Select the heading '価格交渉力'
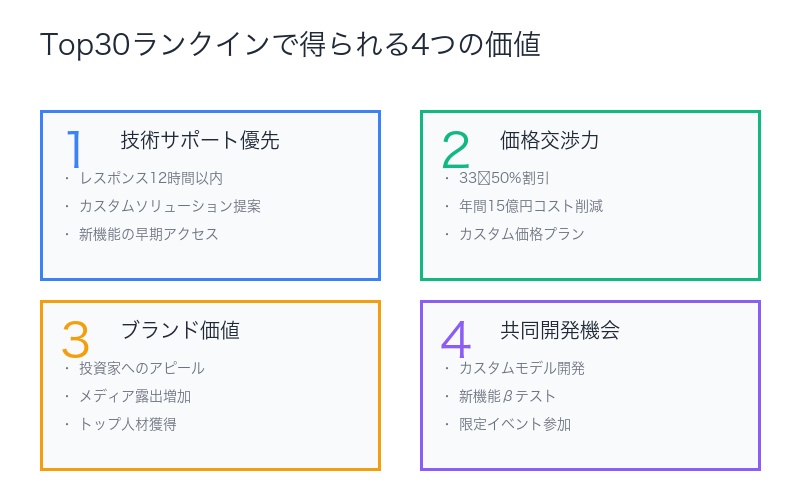 [550, 140]
